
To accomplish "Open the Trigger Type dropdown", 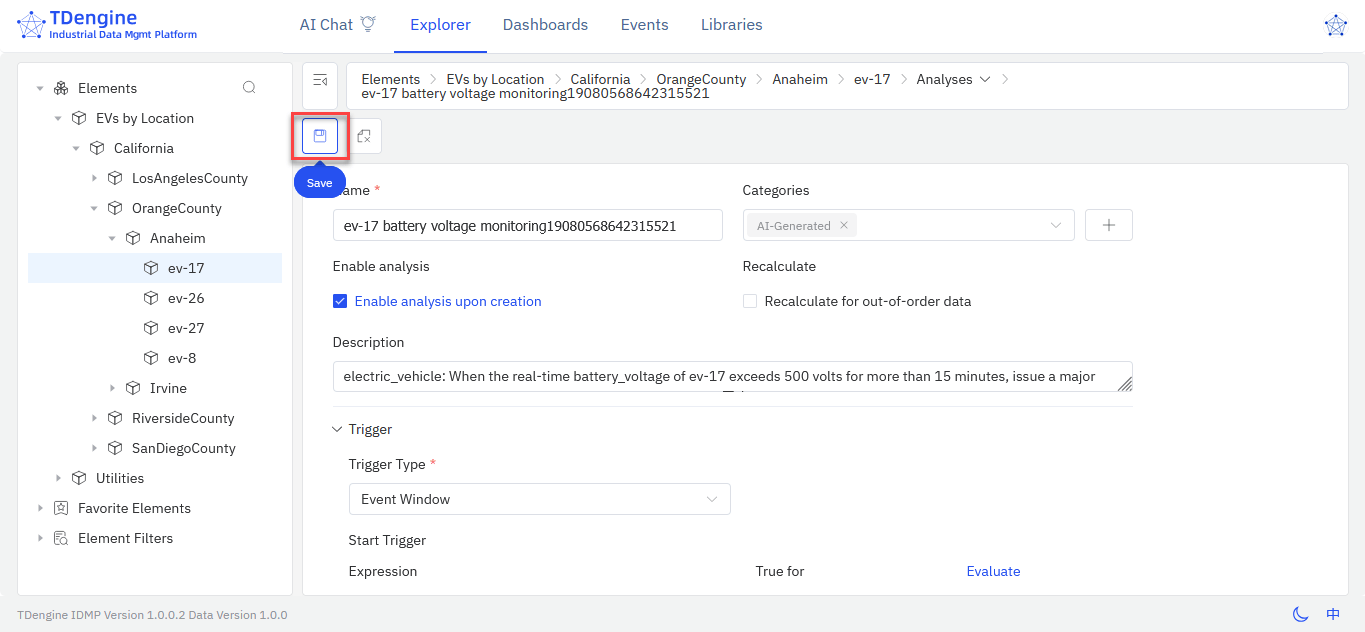I will [539, 499].
